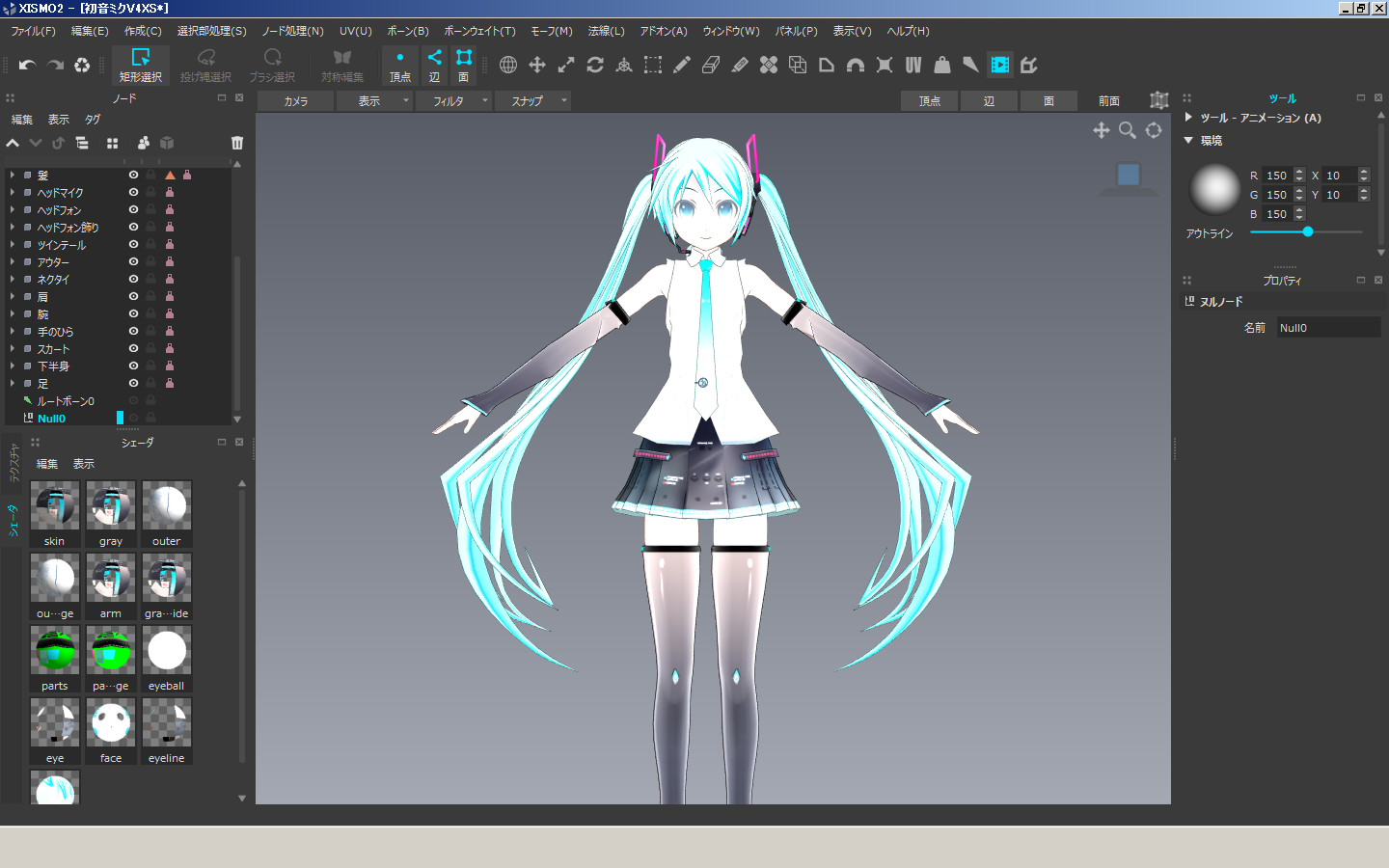This screenshot has width=1389, height=868.
Task: Toggle the lock on the アウター node
Action: 150,261
